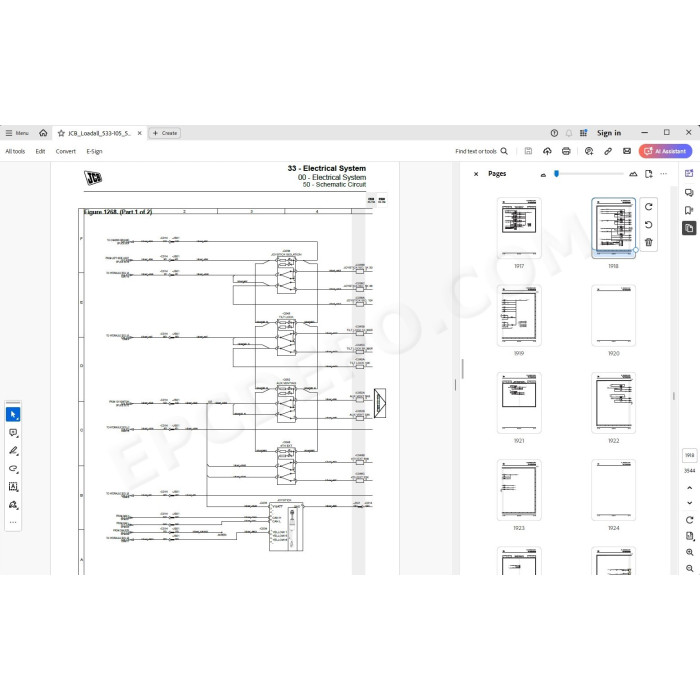This screenshot has height=700, width=700.
Task: Copy link using the link icon
Action: [608, 151]
